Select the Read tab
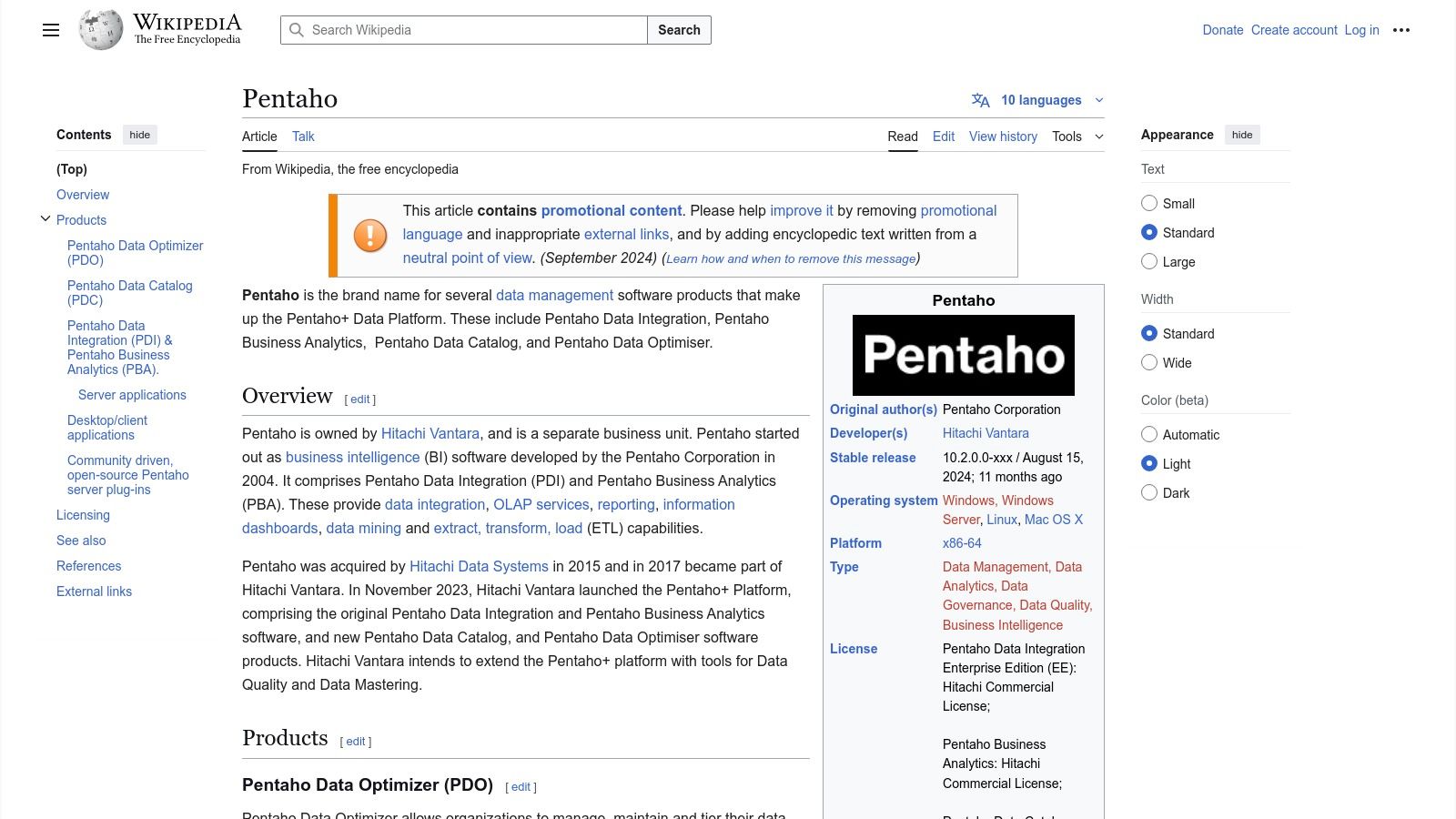This screenshot has width=1456, height=819. coord(903,136)
